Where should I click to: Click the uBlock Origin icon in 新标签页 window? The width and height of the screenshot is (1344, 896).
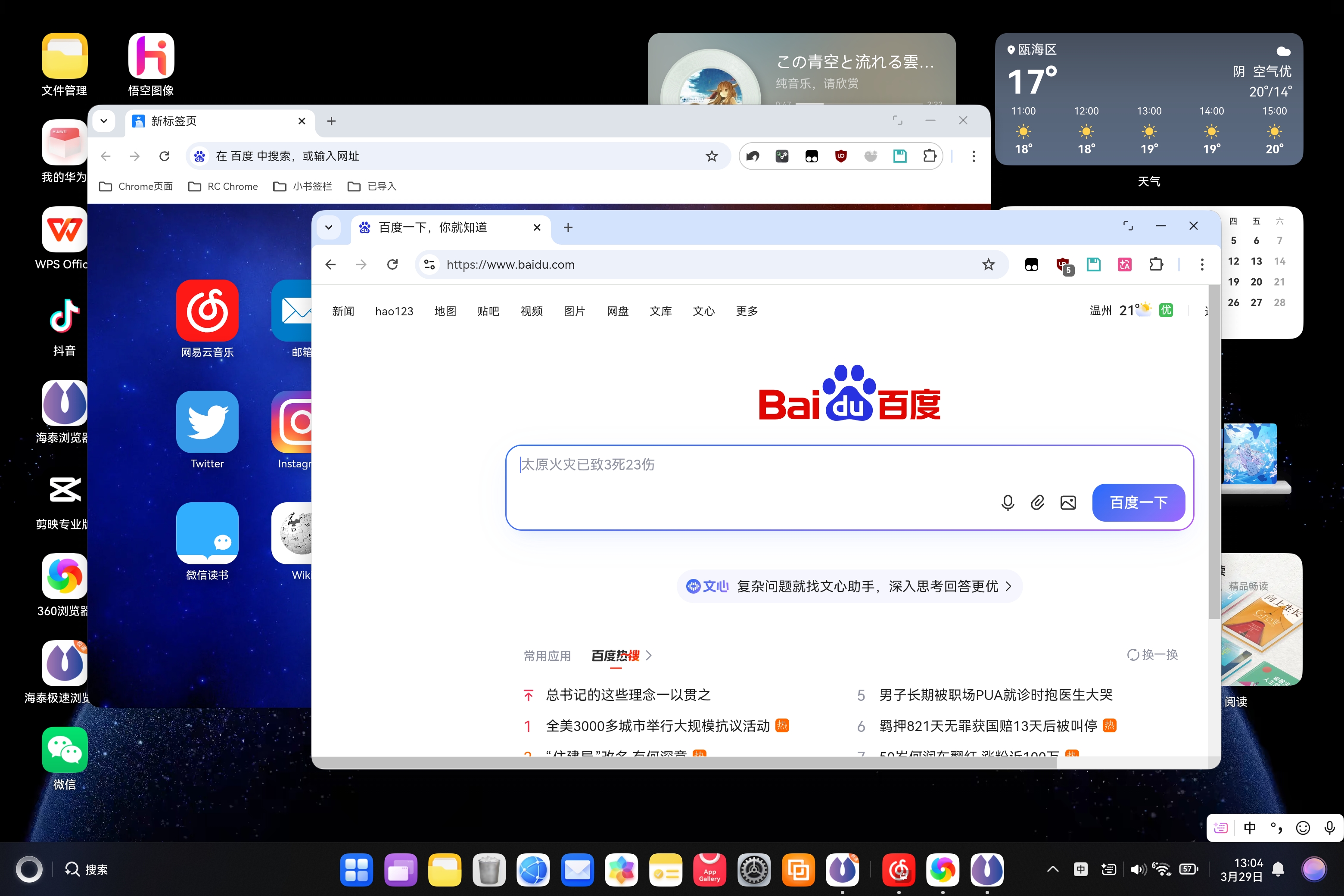pos(840,156)
